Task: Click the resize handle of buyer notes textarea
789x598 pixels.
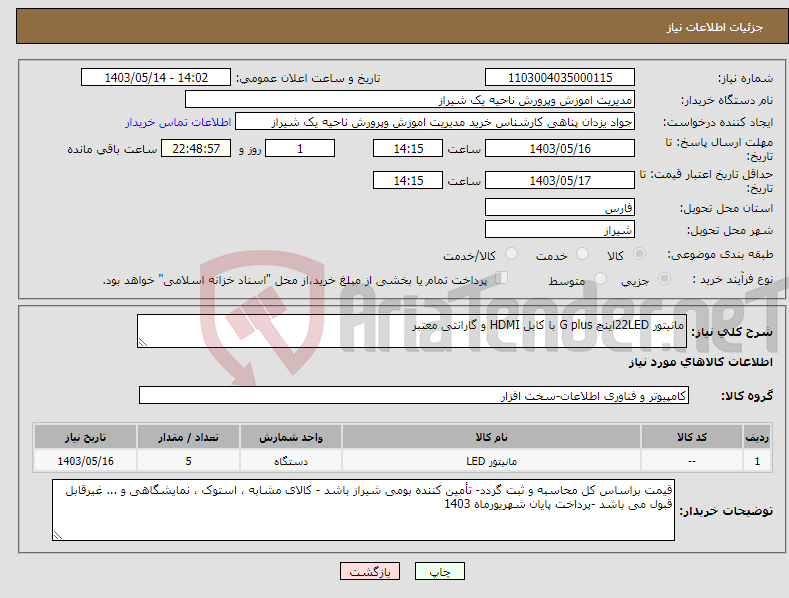Action: point(58,535)
